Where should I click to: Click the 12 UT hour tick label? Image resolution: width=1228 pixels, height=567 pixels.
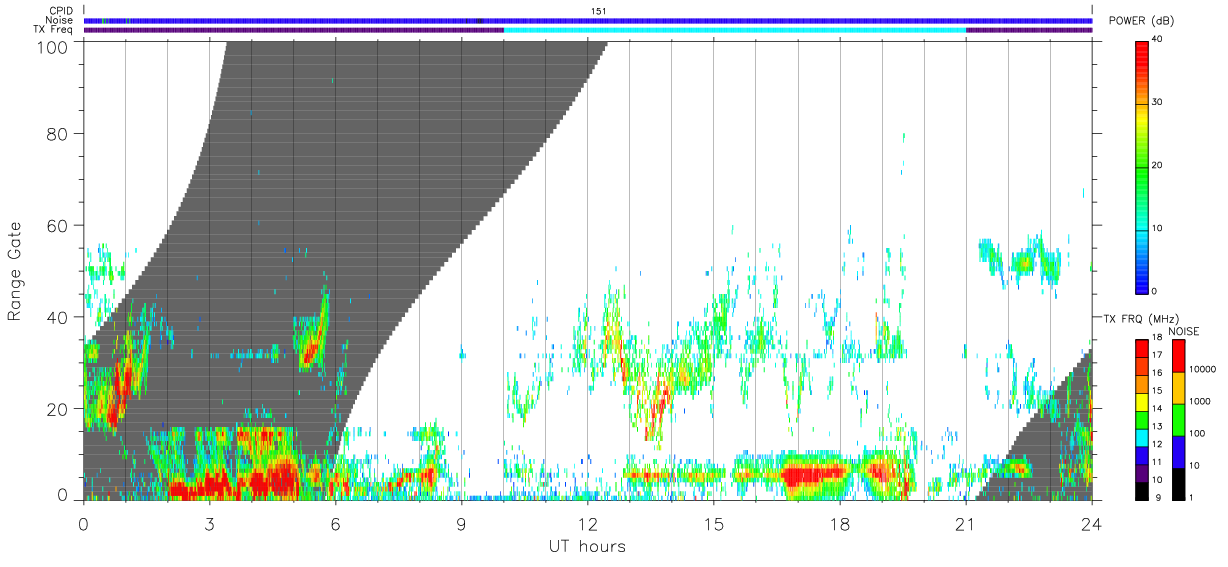coord(587,524)
